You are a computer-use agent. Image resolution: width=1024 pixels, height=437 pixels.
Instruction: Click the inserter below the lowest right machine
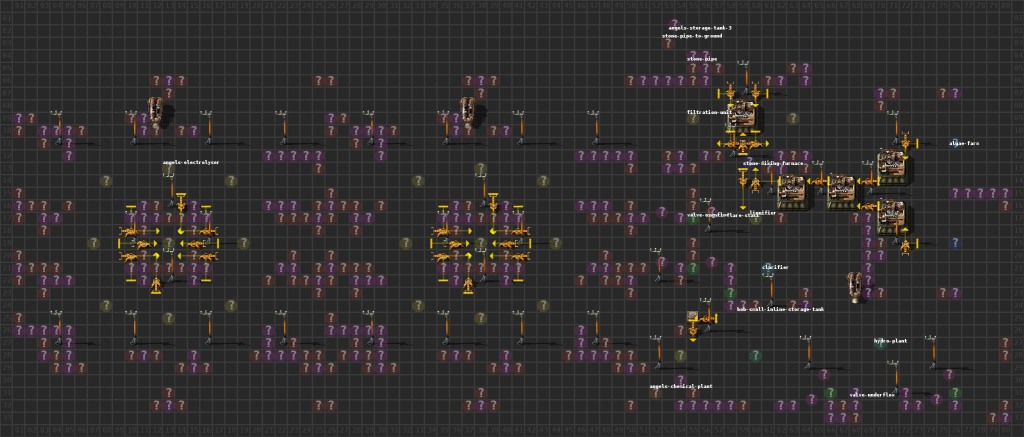[906, 246]
